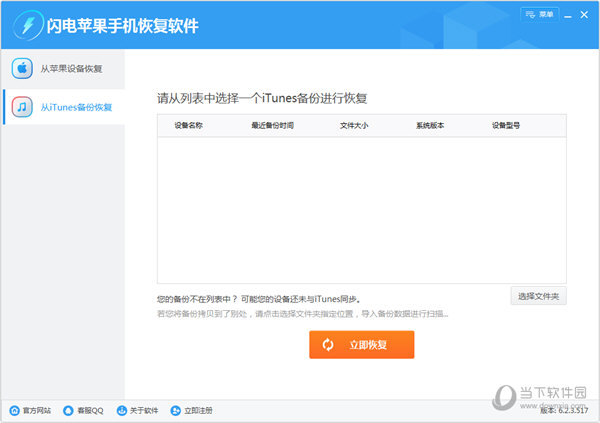The width and height of the screenshot is (600, 423).
Task: Click the iTunes music note sidebar icon
Action: 22,106
